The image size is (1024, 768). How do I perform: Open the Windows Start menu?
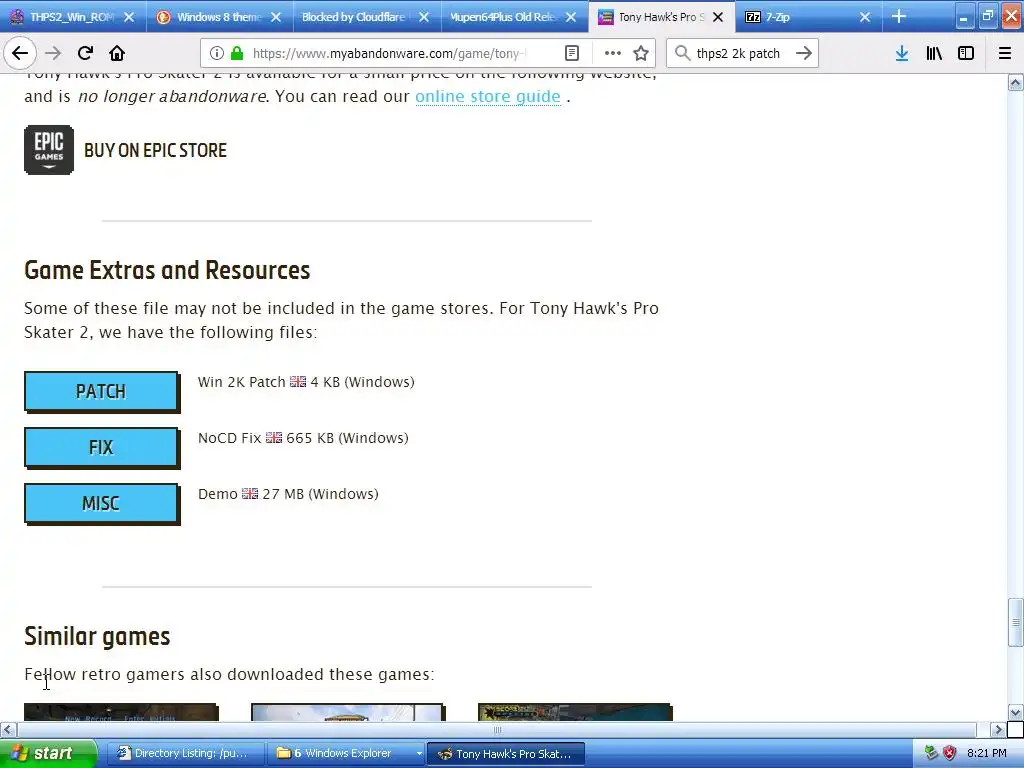48,753
